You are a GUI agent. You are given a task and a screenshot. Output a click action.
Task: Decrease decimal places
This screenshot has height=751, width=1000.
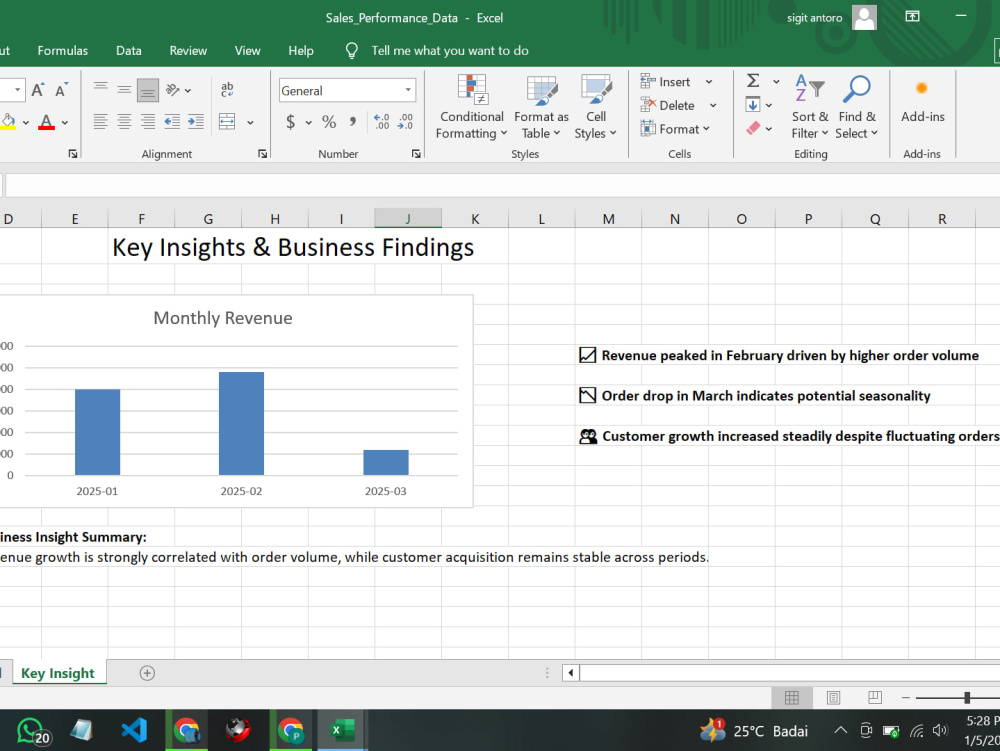[405, 121]
